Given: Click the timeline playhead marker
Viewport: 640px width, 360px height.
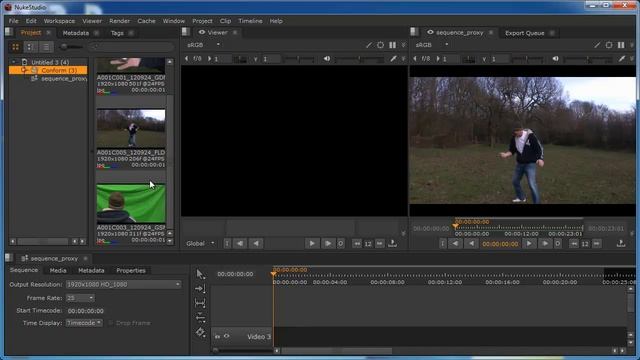Looking at the screenshot, I should (273, 274).
